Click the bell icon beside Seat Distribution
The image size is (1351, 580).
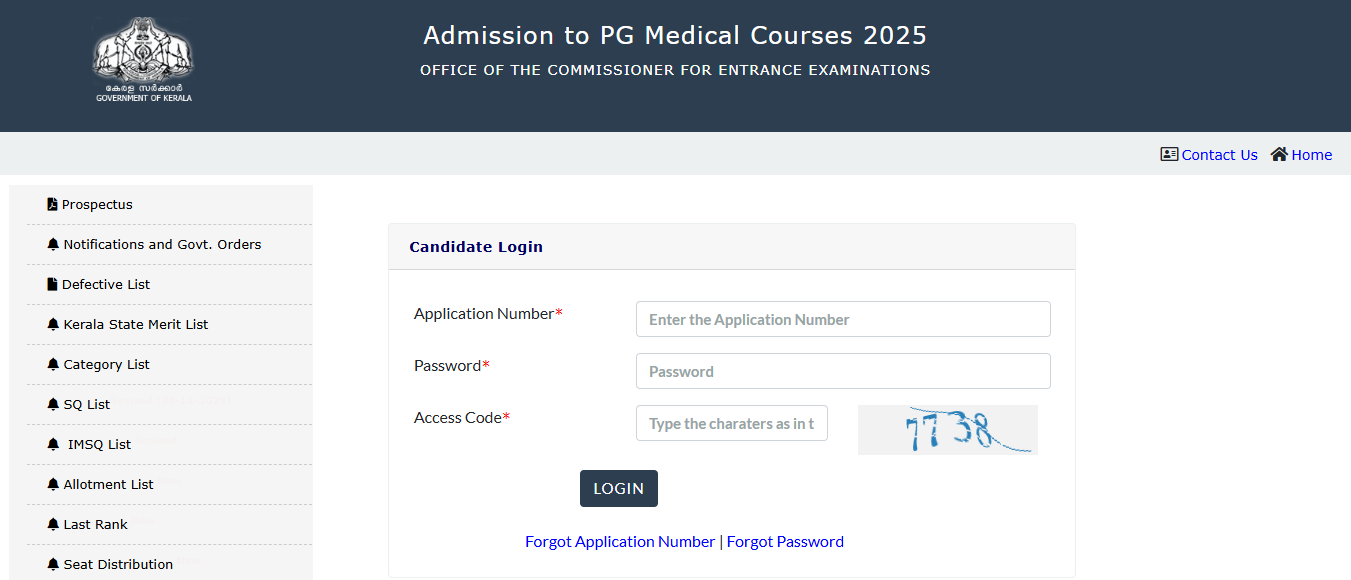(x=52, y=564)
